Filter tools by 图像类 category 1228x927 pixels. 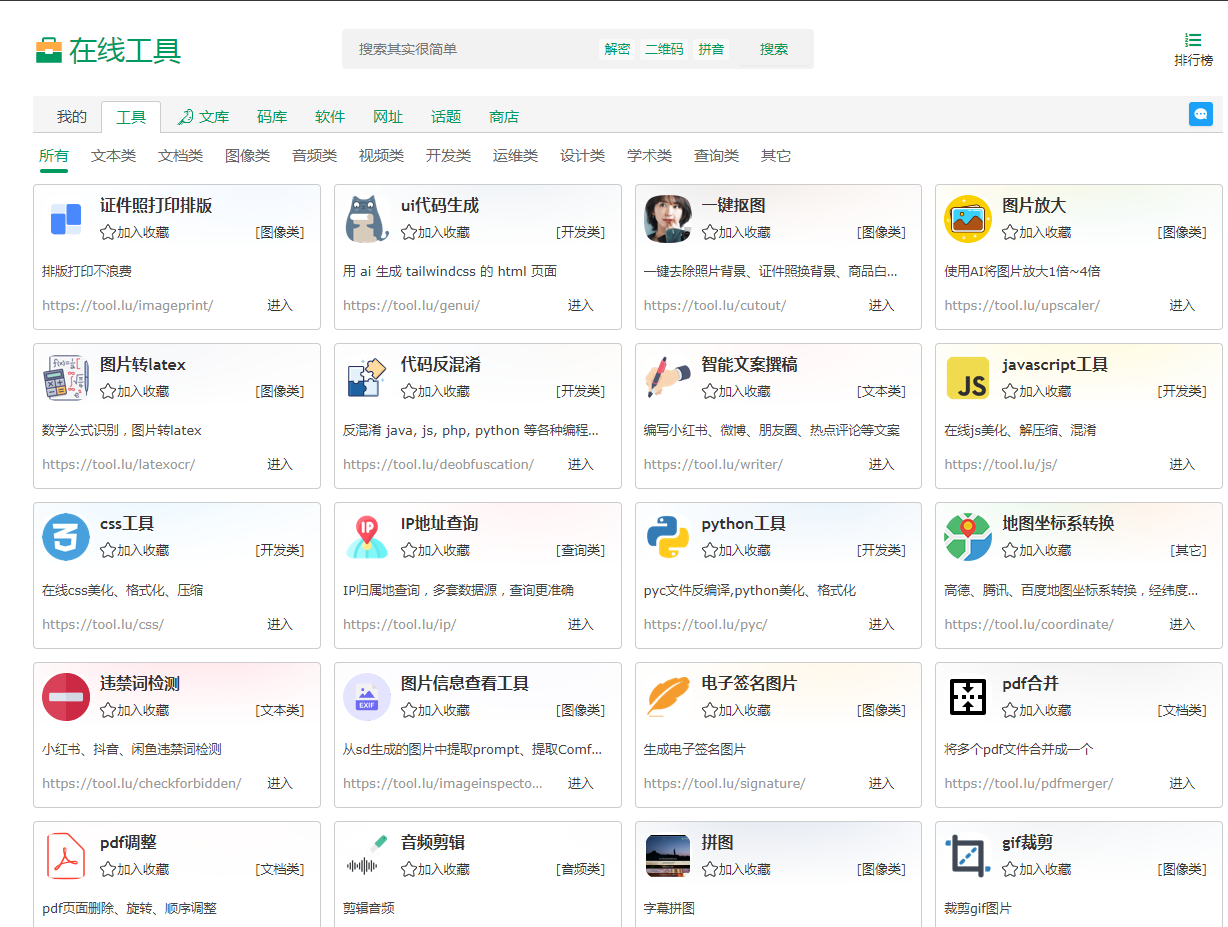[x=248, y=156]
